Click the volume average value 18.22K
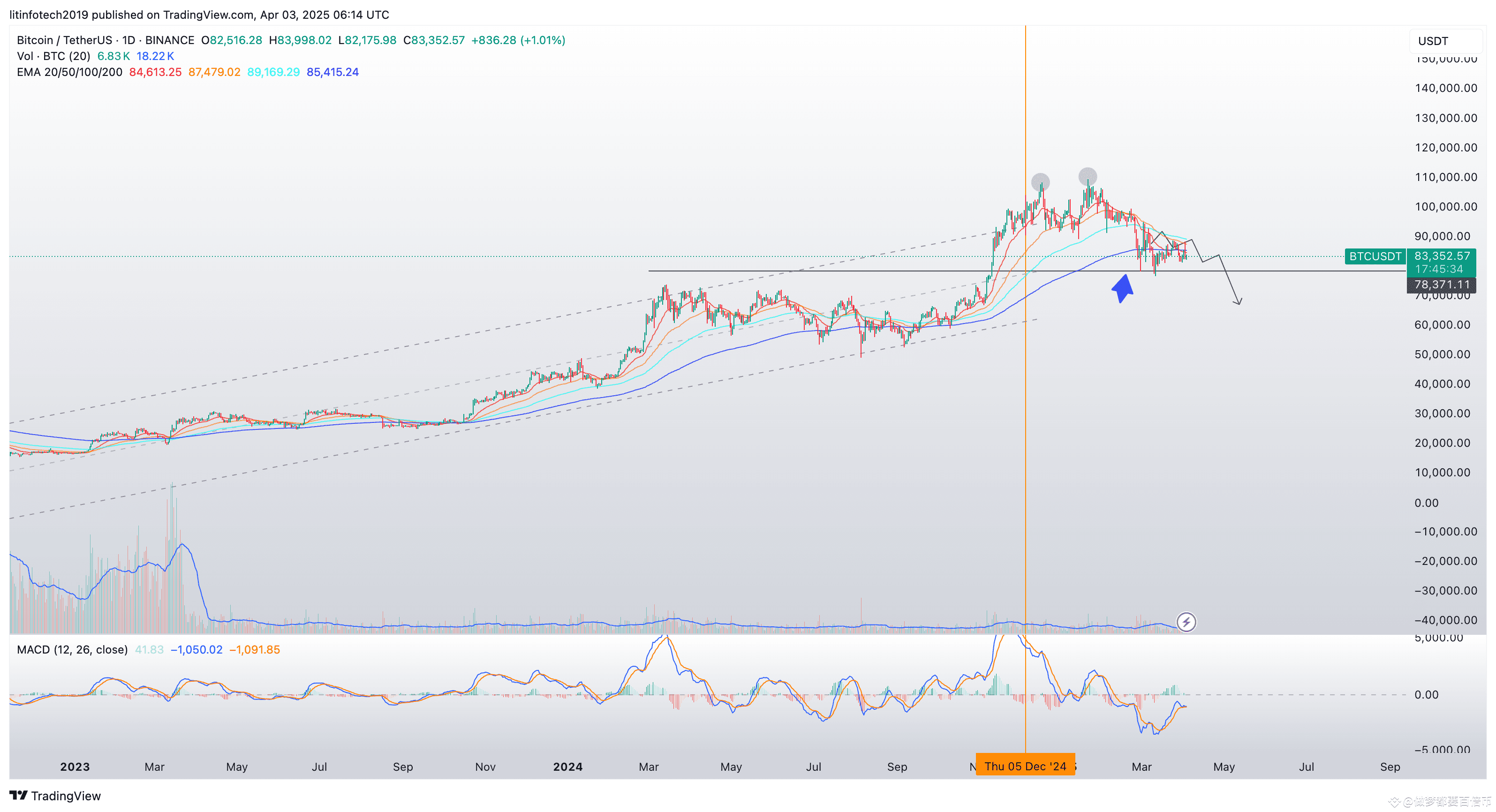The image size is (1496, 812). (155, 56)
